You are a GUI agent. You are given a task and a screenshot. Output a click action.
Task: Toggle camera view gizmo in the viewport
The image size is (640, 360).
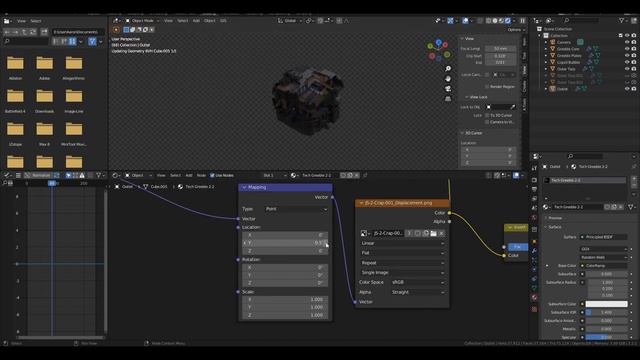click(x=448, y=89)
